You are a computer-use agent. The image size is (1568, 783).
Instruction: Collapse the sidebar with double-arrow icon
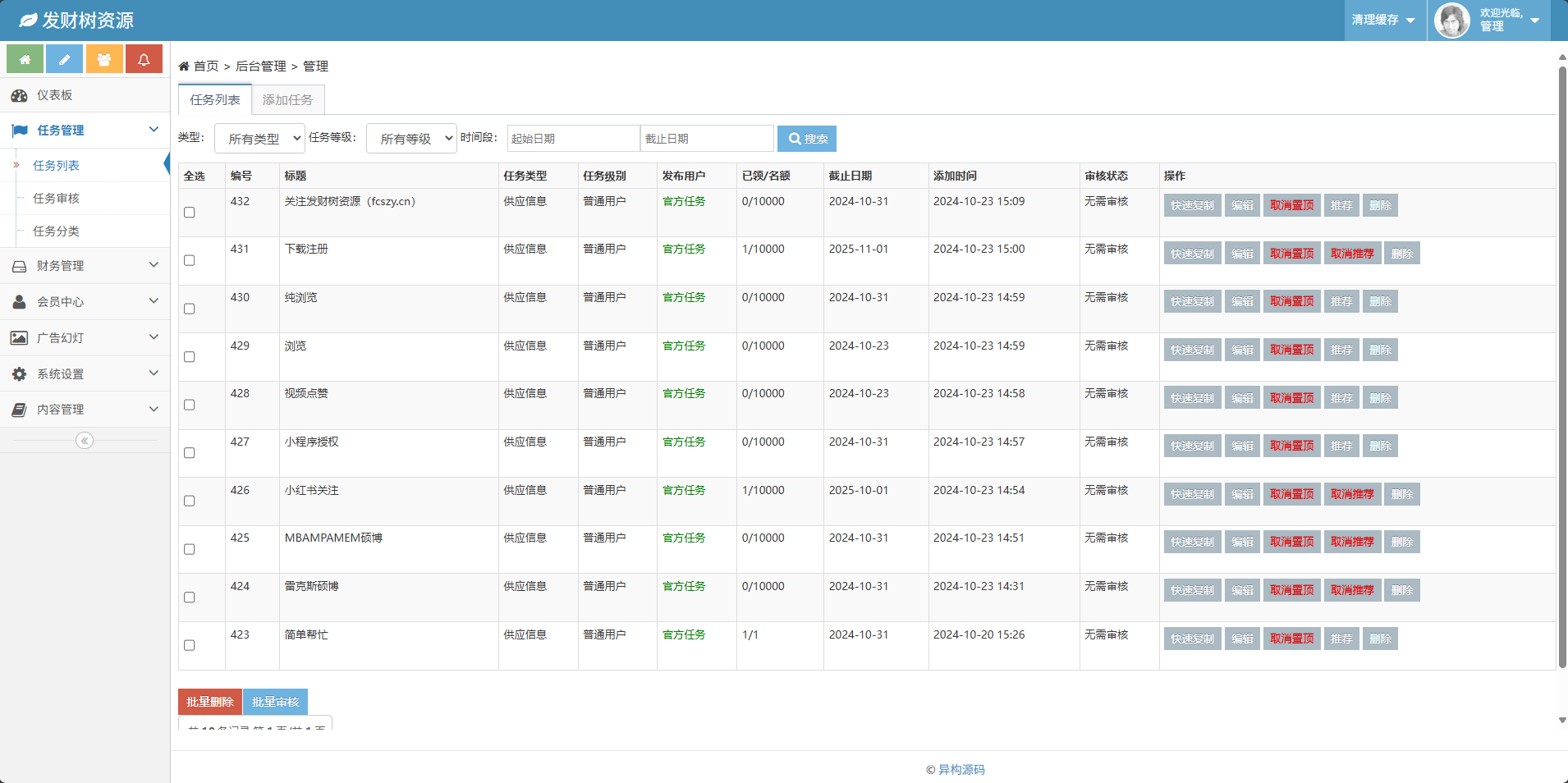[85, 441]
